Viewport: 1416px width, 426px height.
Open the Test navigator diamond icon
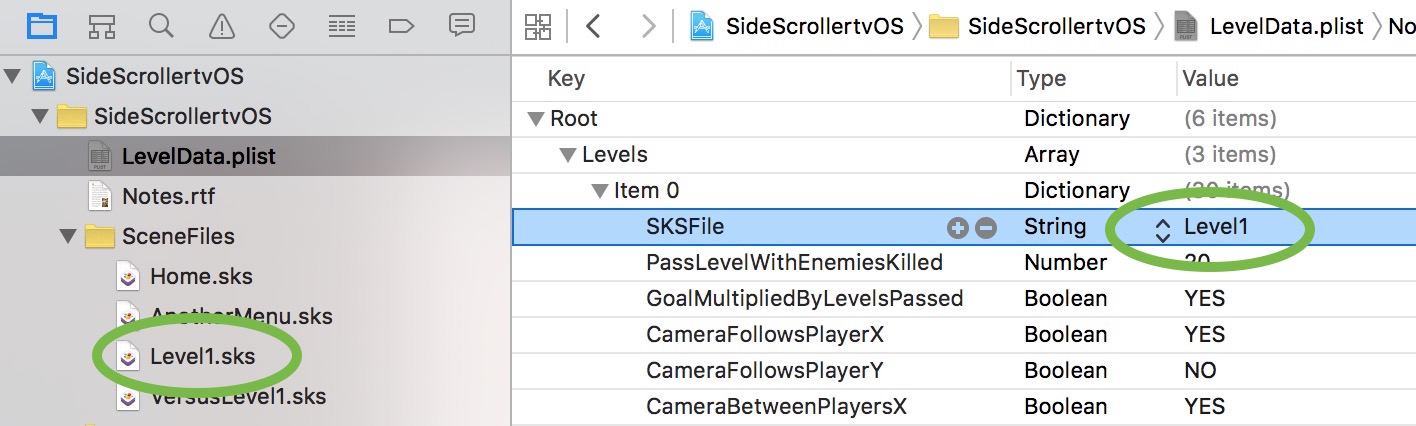[x=281, y=26]
